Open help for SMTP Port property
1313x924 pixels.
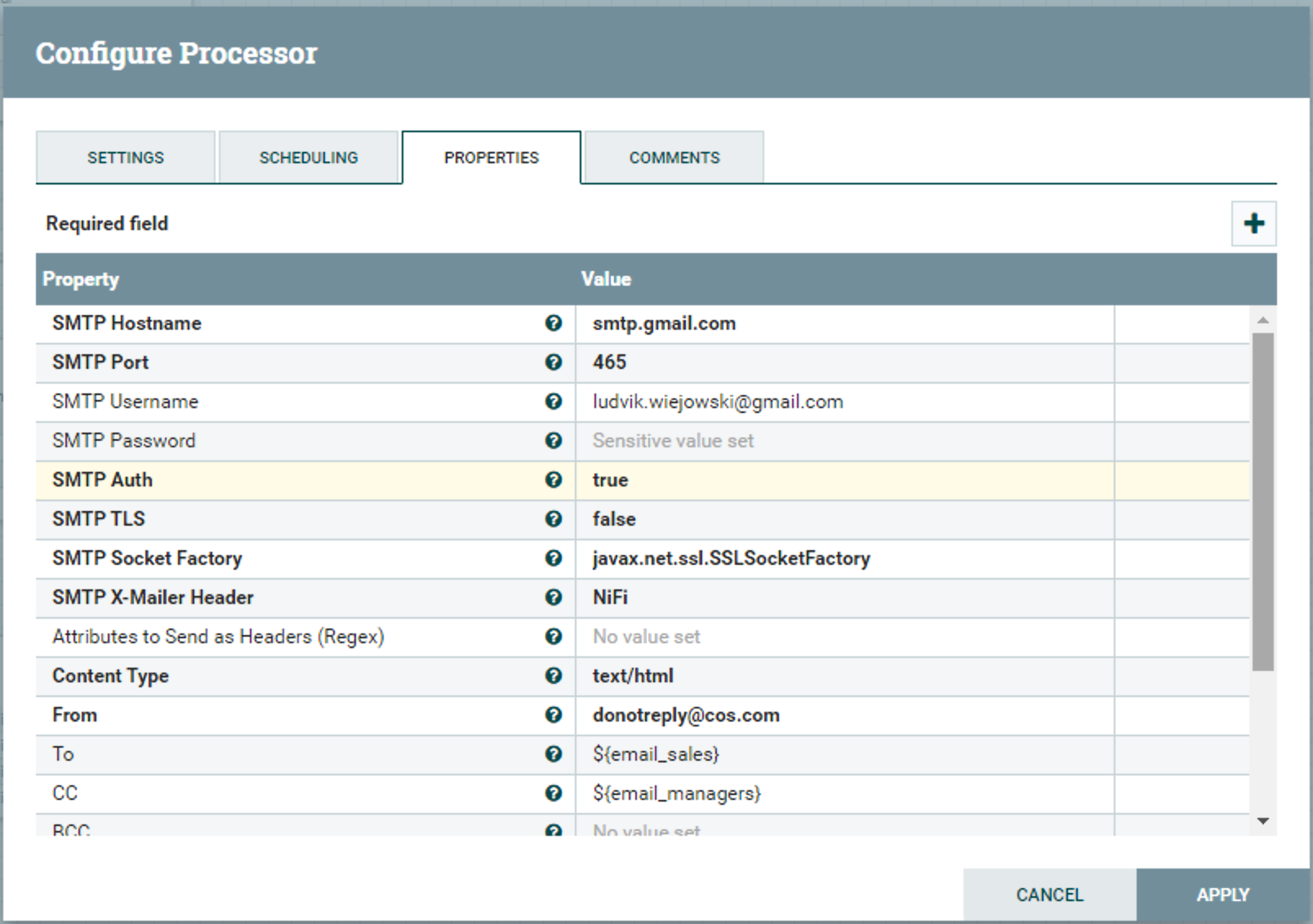(x=554, y=362)
